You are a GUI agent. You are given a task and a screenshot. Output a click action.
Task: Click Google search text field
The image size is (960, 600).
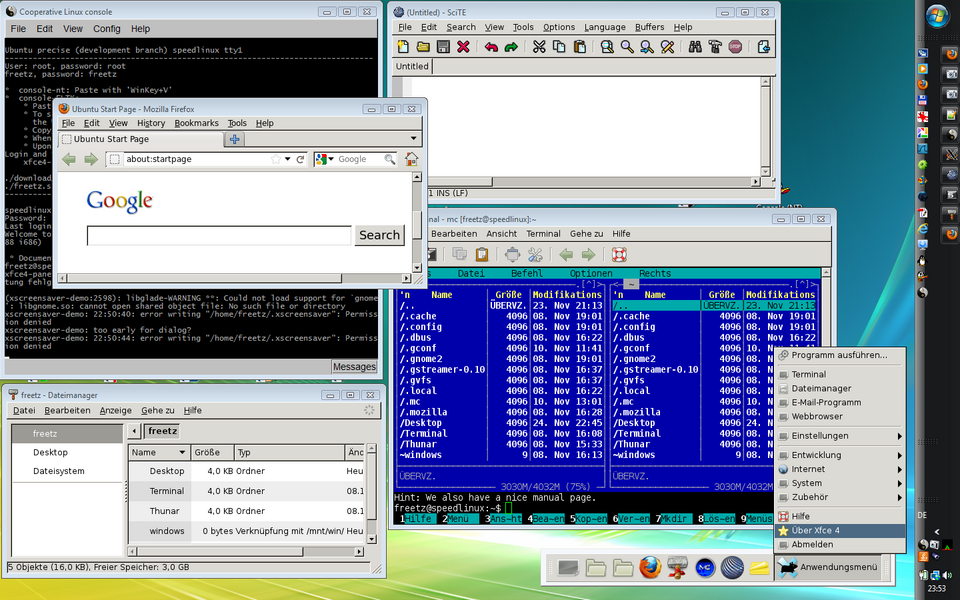pos(219,236)
